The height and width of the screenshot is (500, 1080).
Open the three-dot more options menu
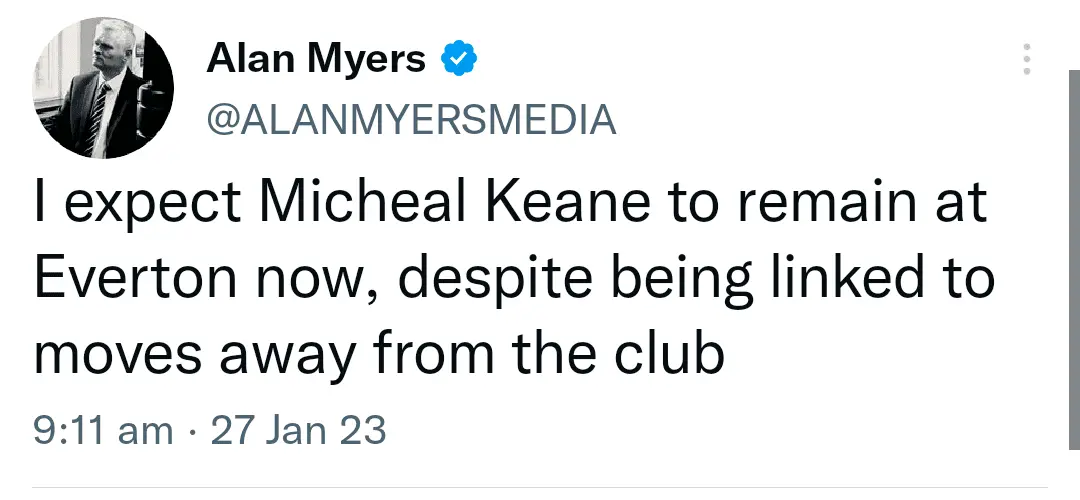(1026, 60)
